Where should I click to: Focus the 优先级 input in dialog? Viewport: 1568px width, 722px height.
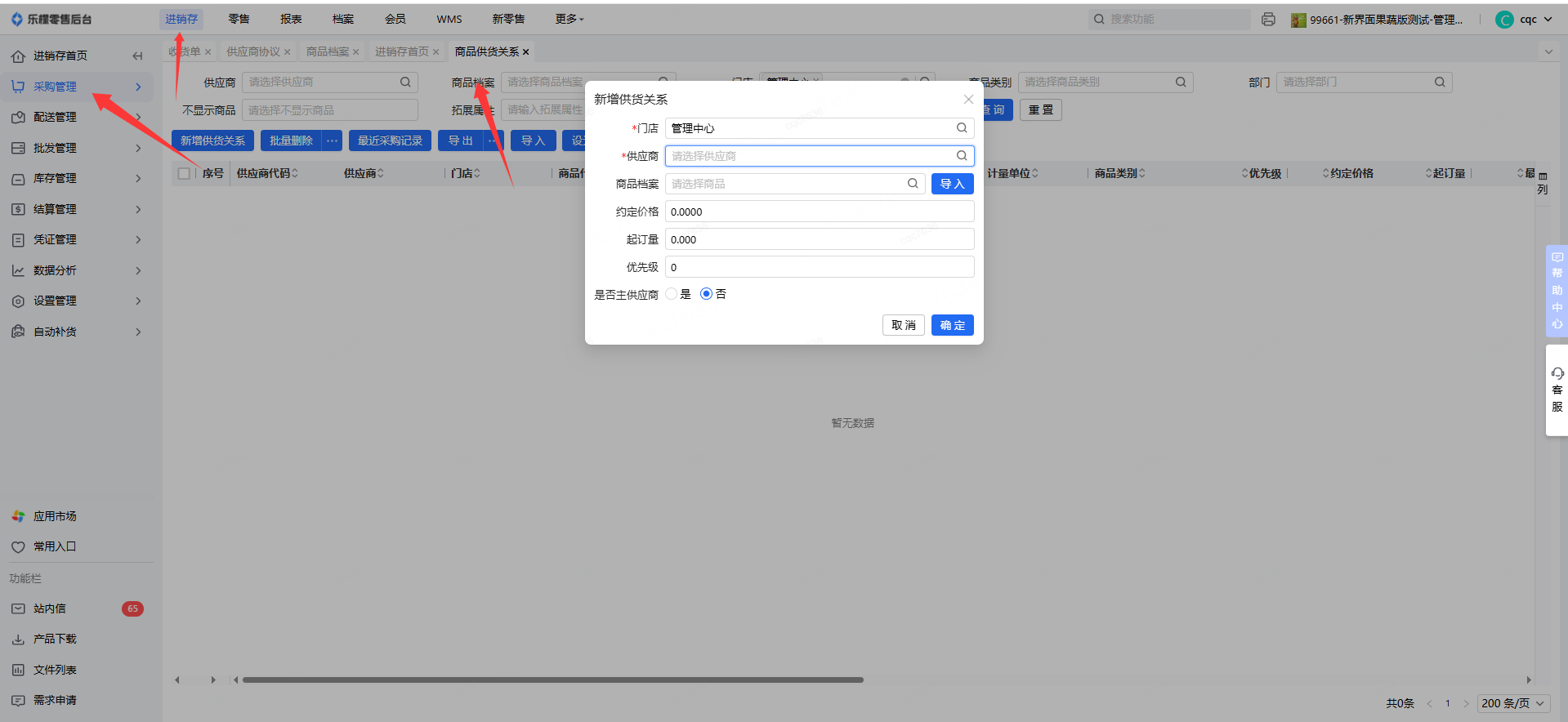pos(820,267)
